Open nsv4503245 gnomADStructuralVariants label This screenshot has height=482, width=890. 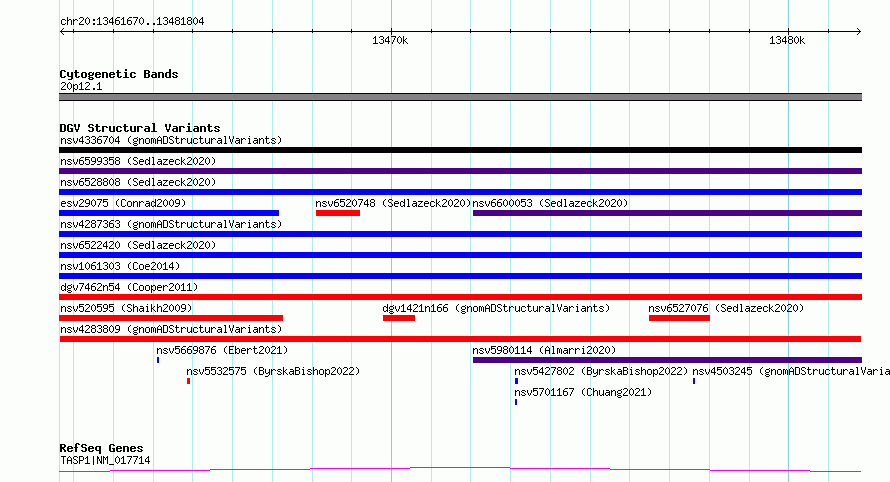coord(791,371)
